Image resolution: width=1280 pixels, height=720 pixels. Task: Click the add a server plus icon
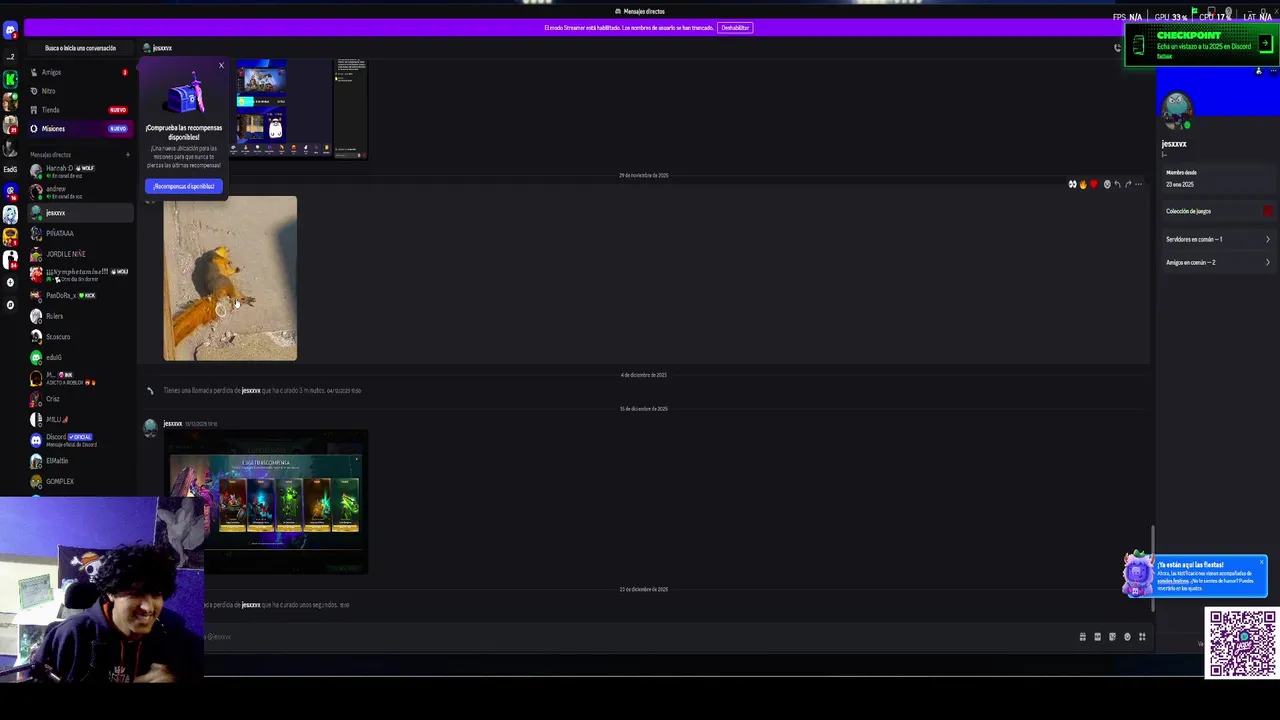tap(10, 283)
